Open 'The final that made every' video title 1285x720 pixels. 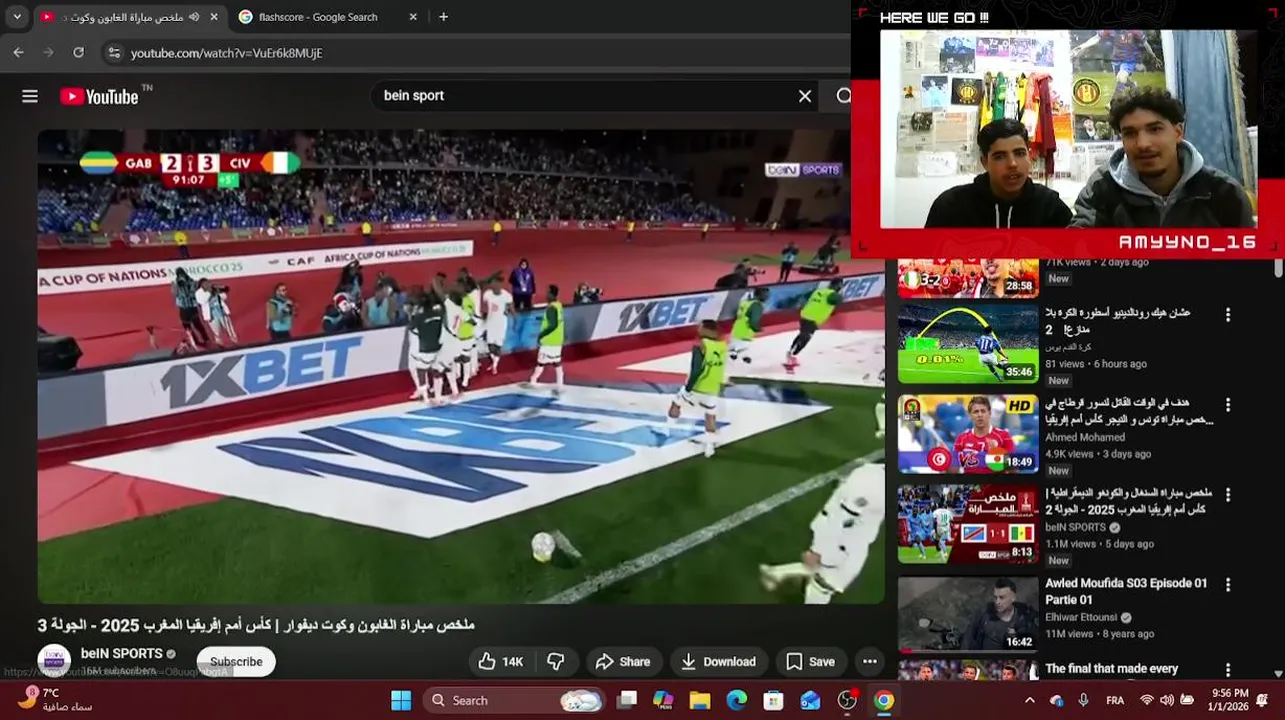(1112, 668)
